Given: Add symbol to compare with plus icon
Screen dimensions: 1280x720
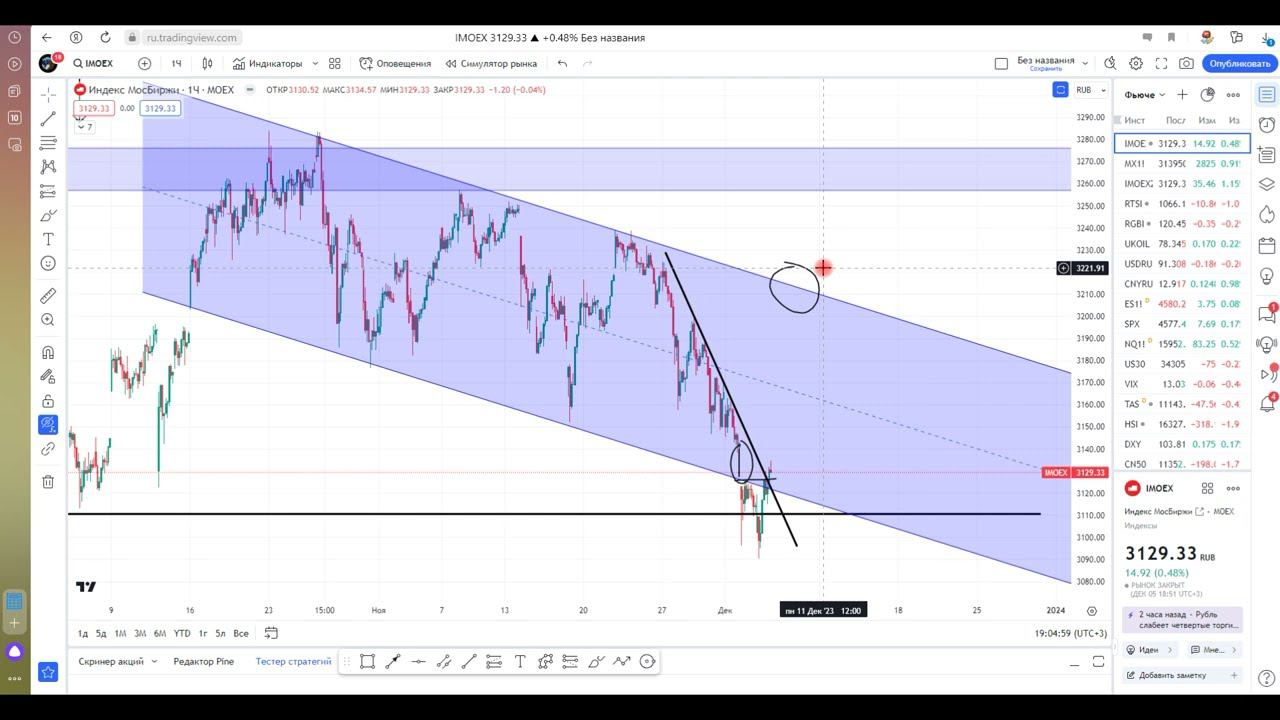Looking at the screenshot, I should 144,63.
